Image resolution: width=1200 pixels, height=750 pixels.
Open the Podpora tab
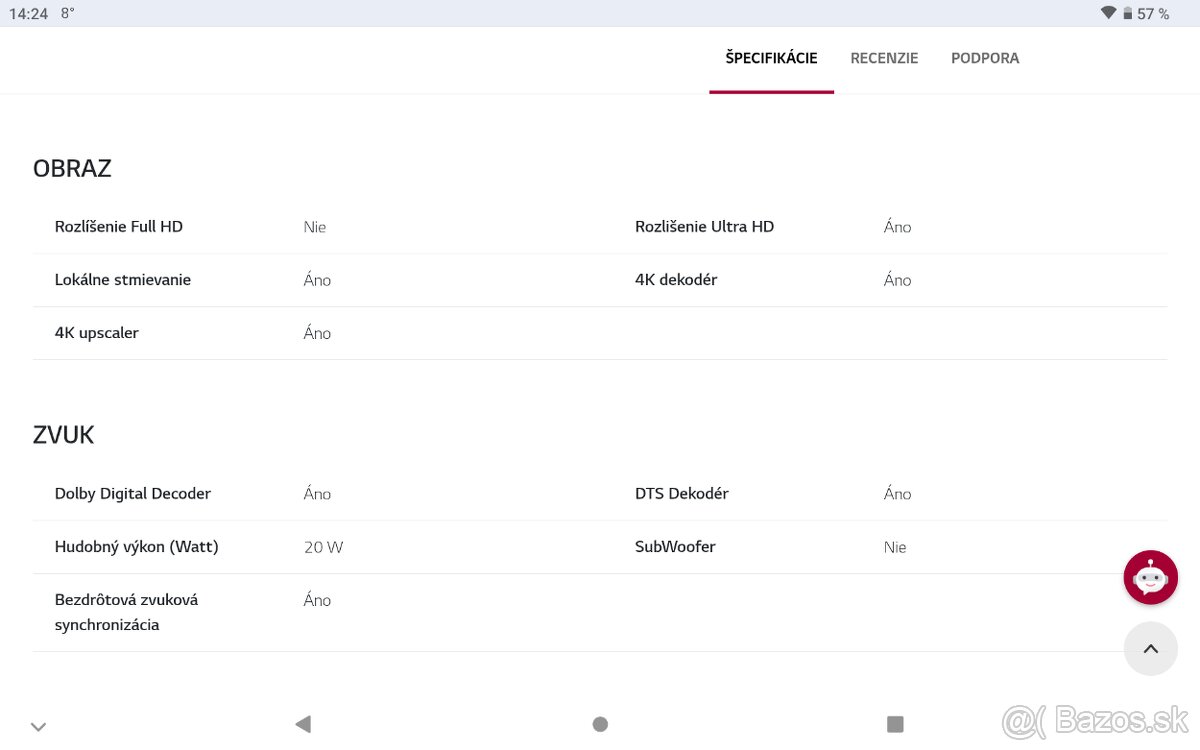(x=985, y=58)
